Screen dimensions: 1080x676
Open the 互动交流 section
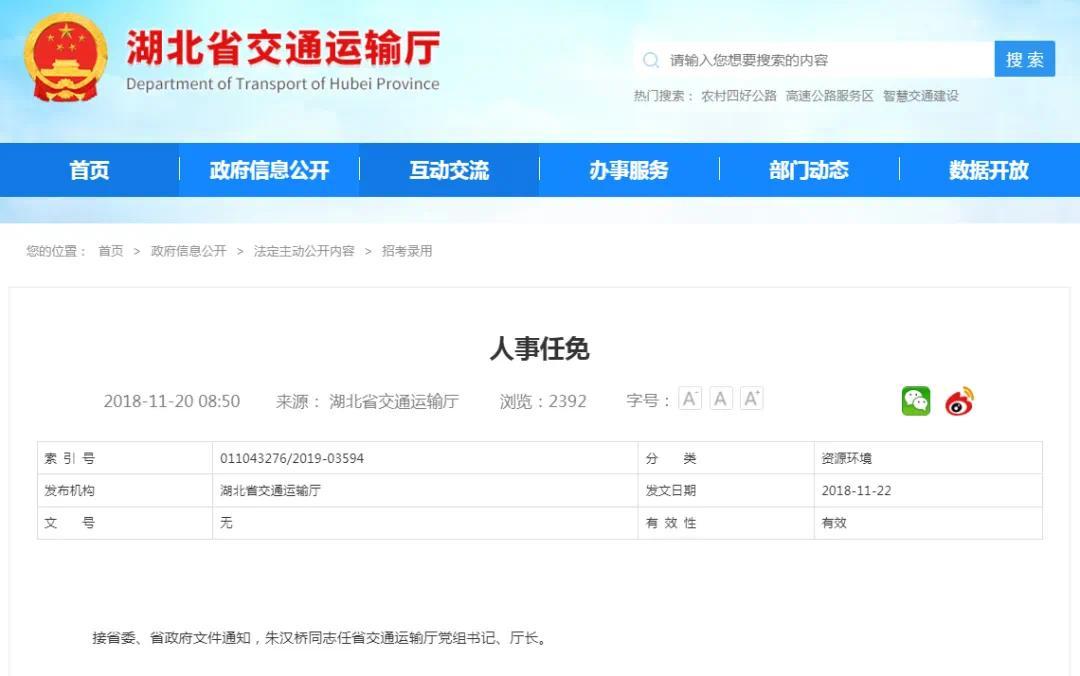448,170
